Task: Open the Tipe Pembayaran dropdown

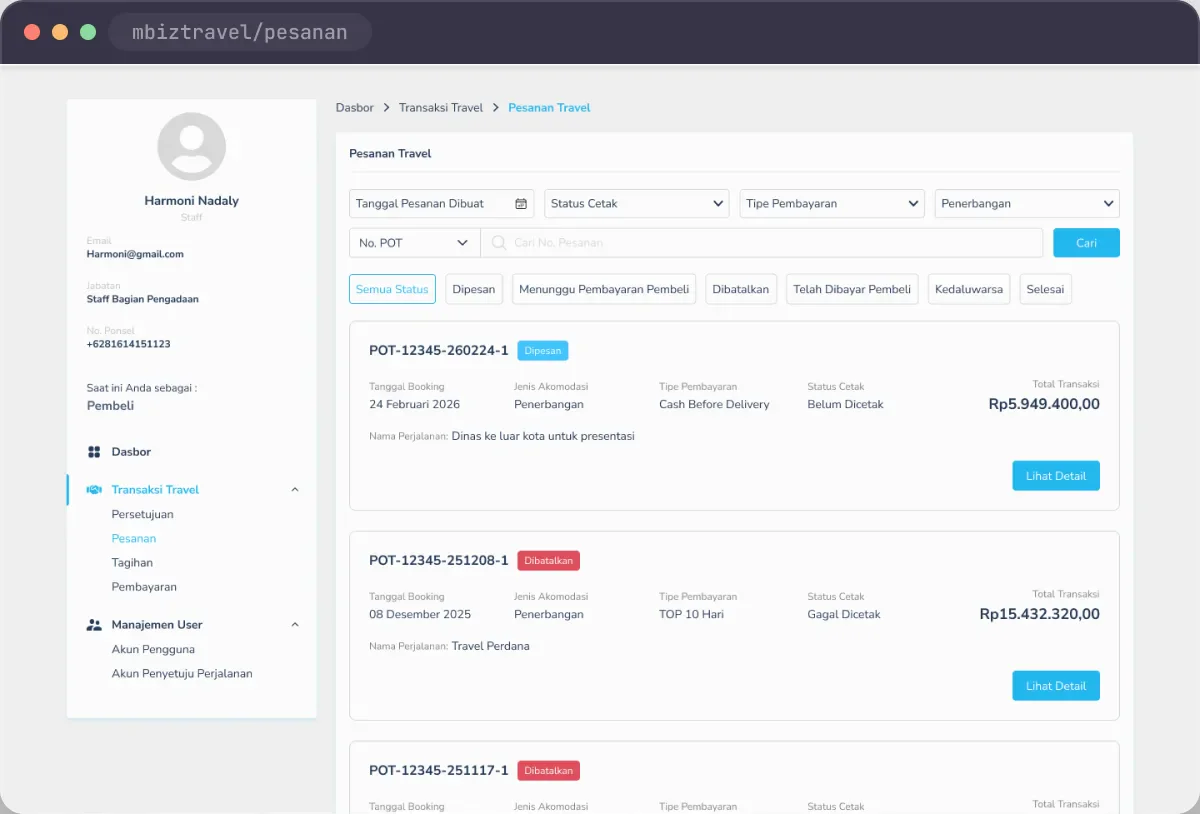Action: click(832, 204)
